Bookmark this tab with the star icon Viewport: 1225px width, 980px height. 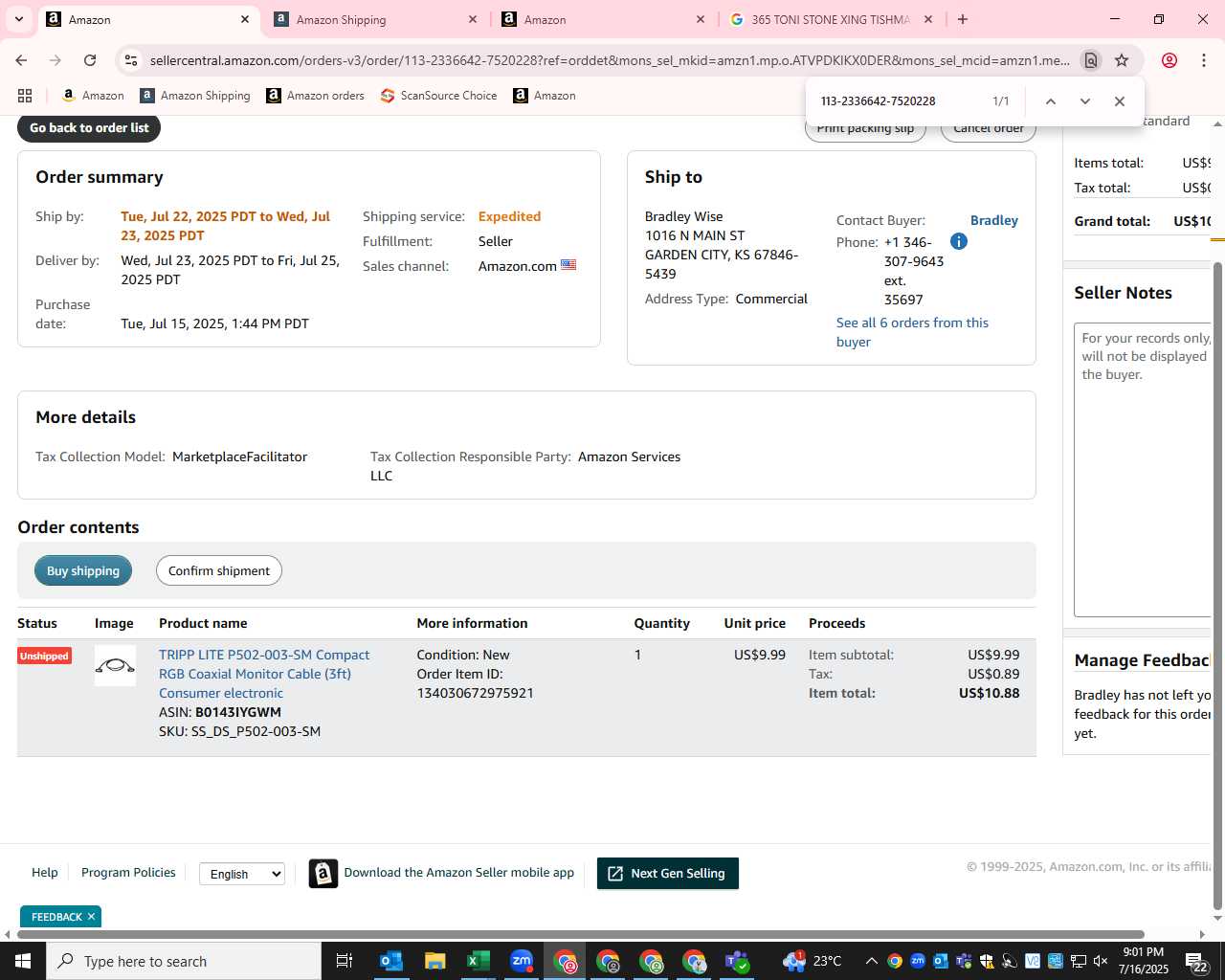click(1122, 60)
